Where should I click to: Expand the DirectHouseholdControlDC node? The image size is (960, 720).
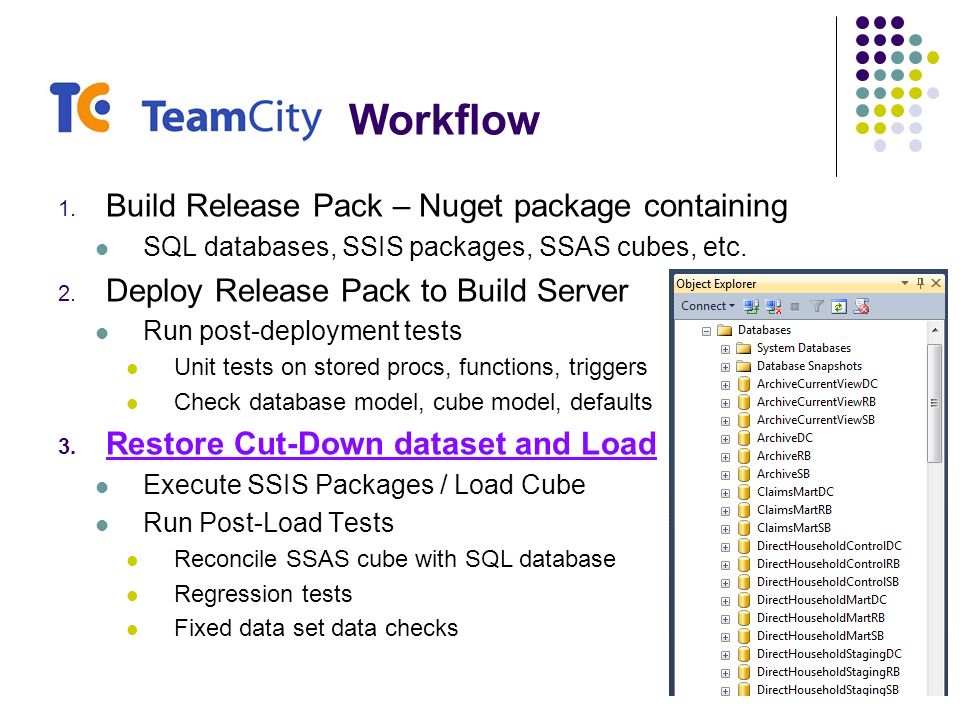pos(726,547)
